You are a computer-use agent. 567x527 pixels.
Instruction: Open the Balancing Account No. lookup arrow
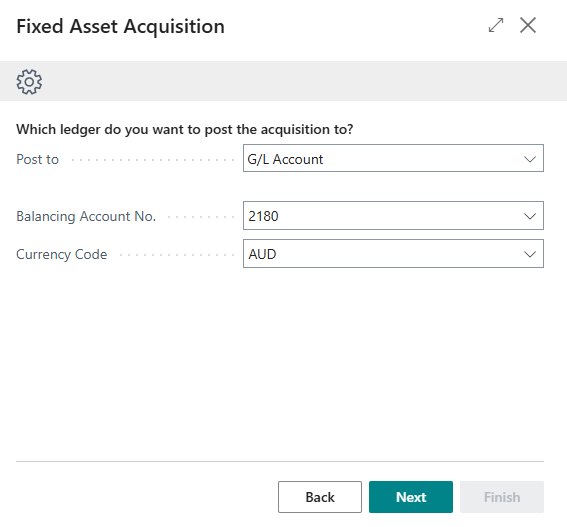pos(530,216)
